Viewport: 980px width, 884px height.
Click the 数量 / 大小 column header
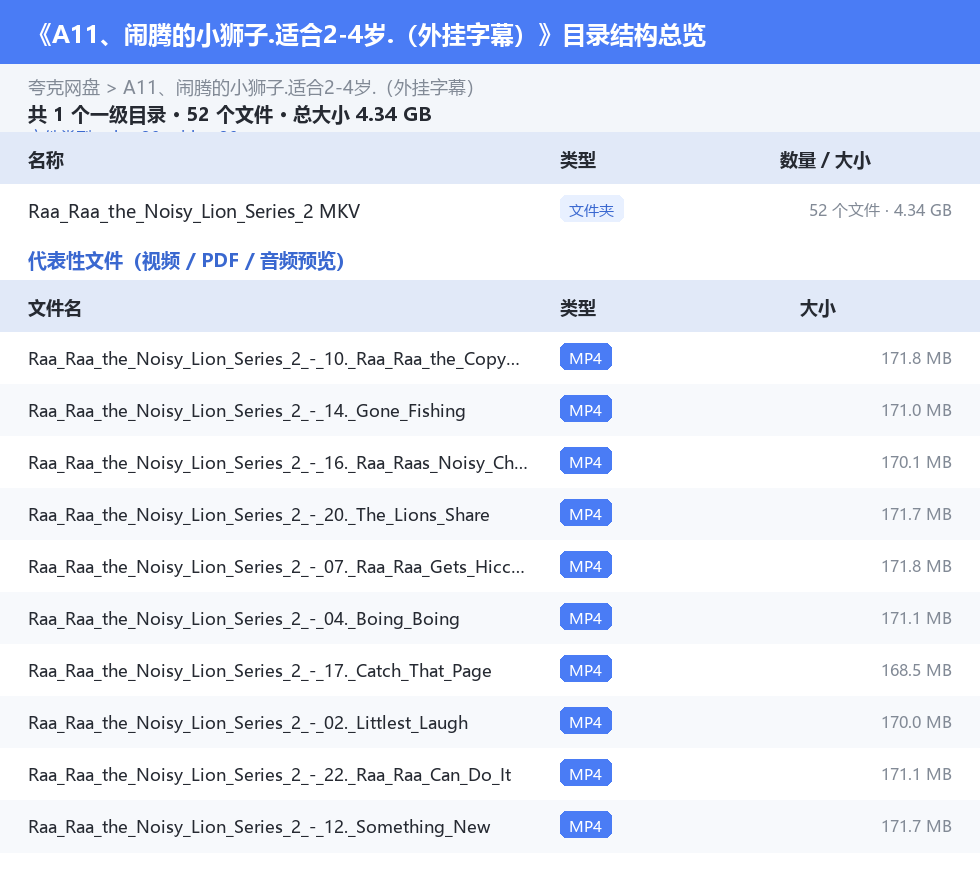tap(824, 160)
